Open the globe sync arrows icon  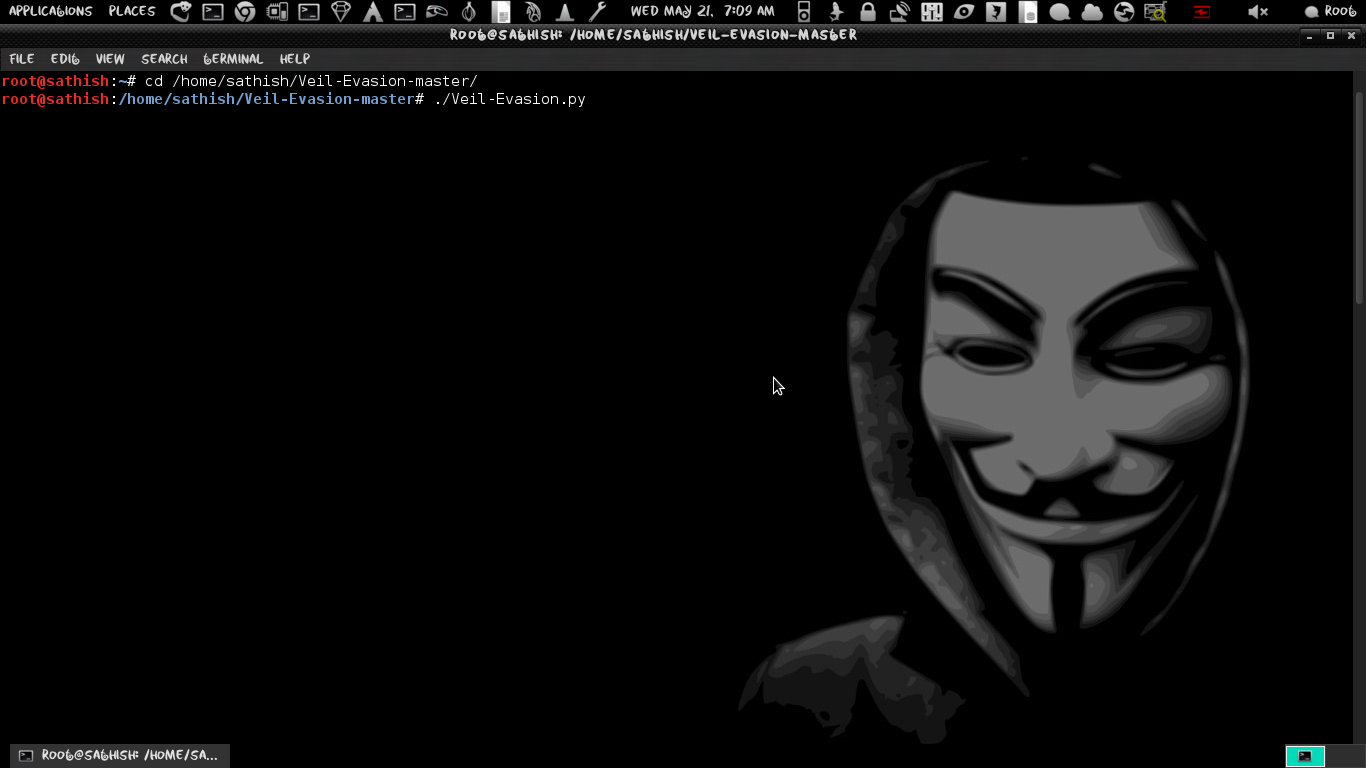(1124, 12)
